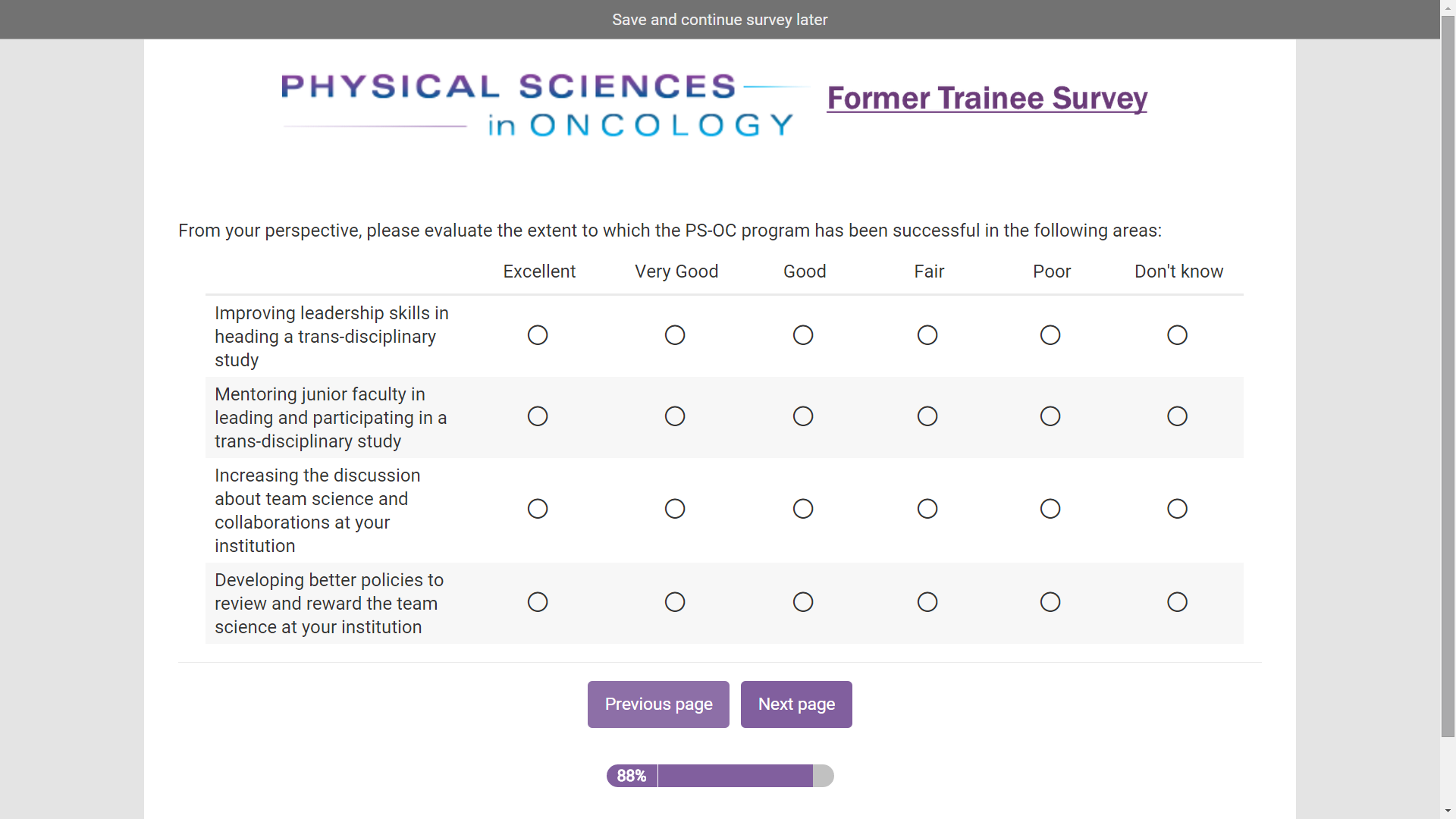
Task: Click the vertical page scrollbar
Action: click(x=1448, y=379)
